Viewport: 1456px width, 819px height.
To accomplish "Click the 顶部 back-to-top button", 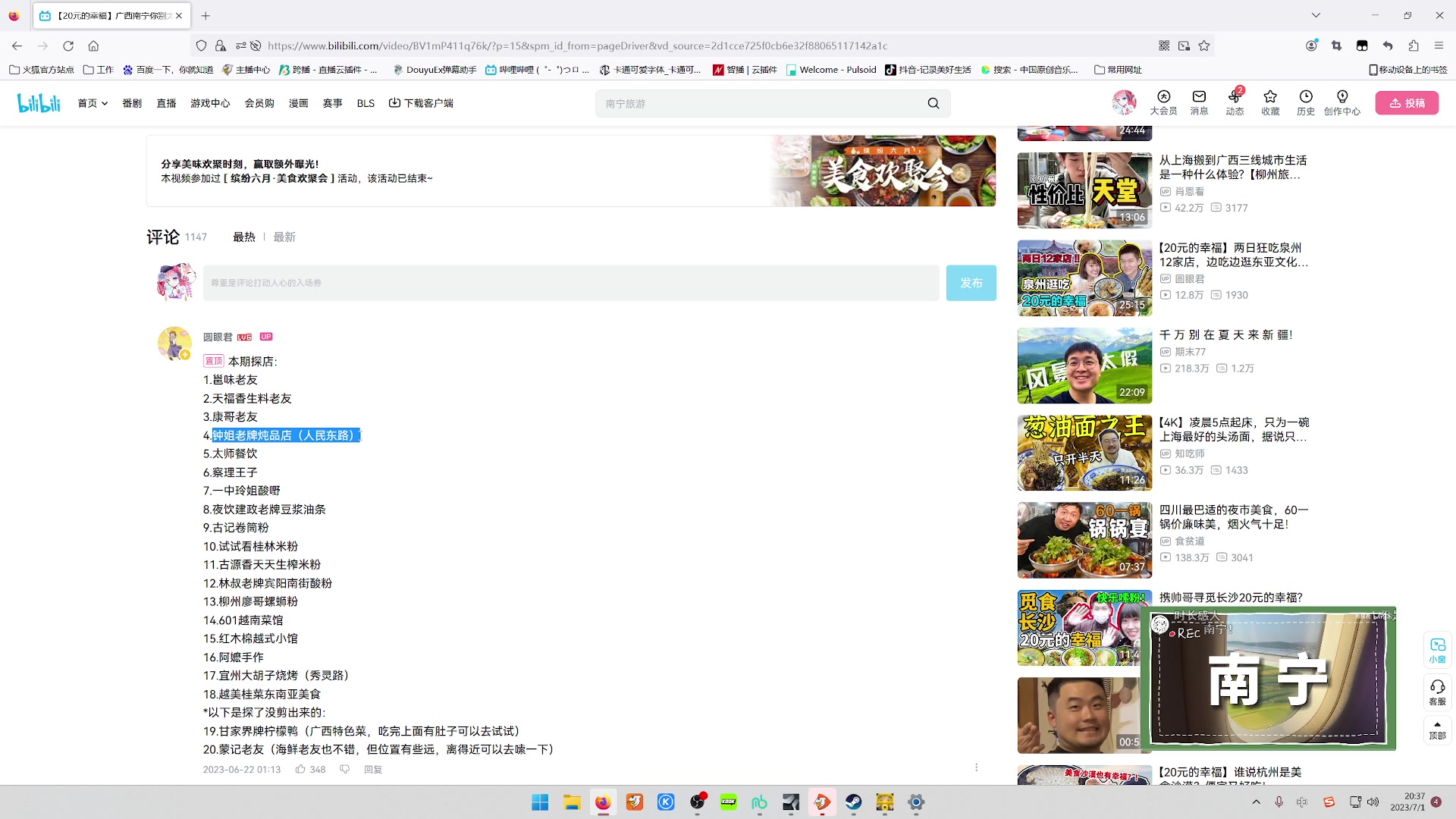I will tap(1437, 730).
